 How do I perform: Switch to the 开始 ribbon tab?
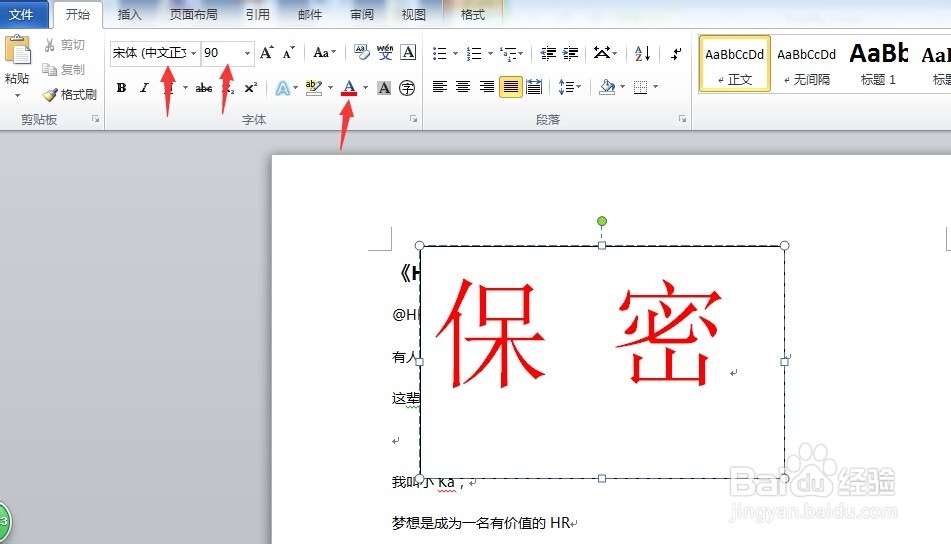[x=78, y=15]
